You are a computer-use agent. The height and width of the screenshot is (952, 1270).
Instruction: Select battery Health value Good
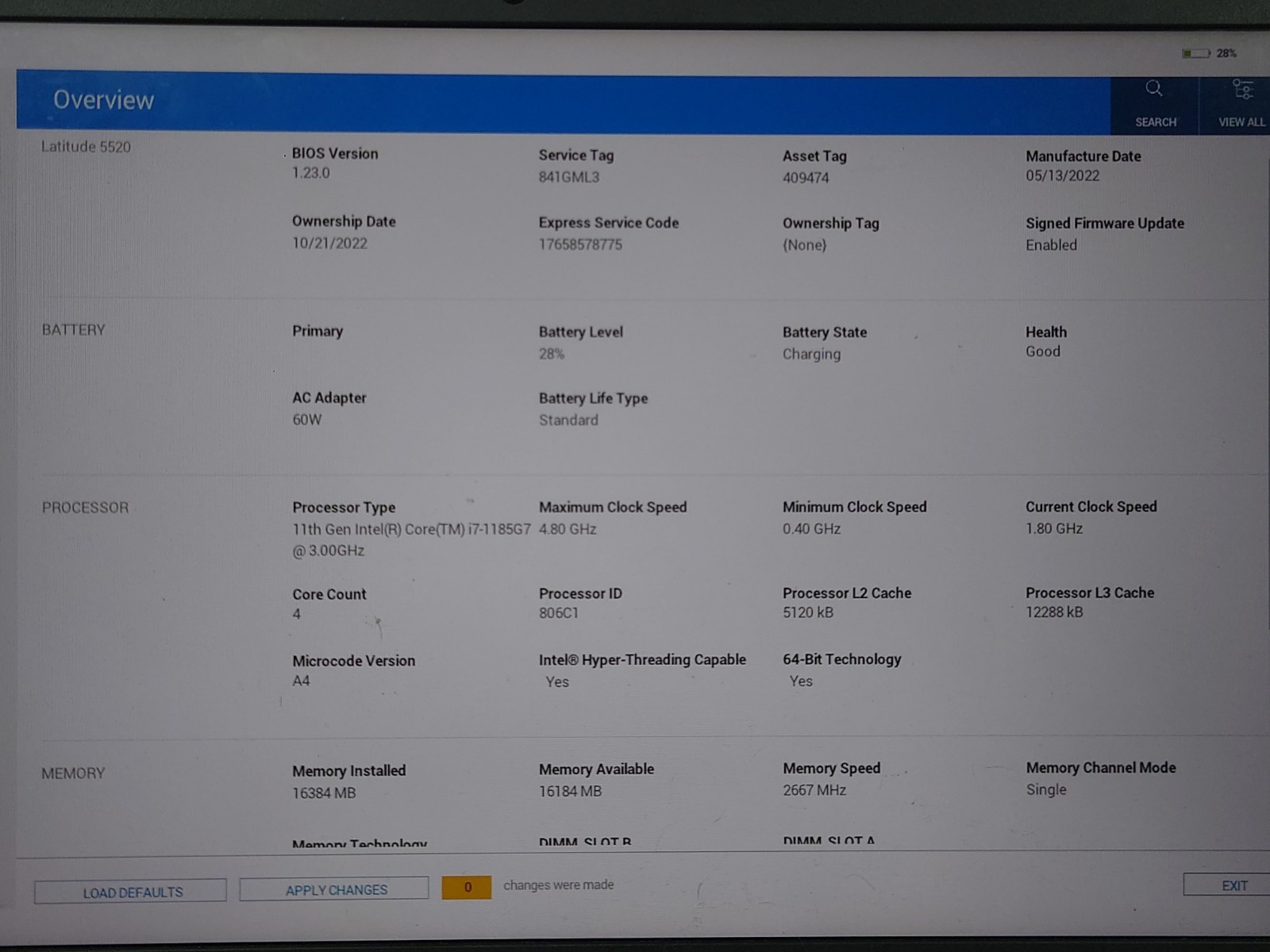point(1043,351)
